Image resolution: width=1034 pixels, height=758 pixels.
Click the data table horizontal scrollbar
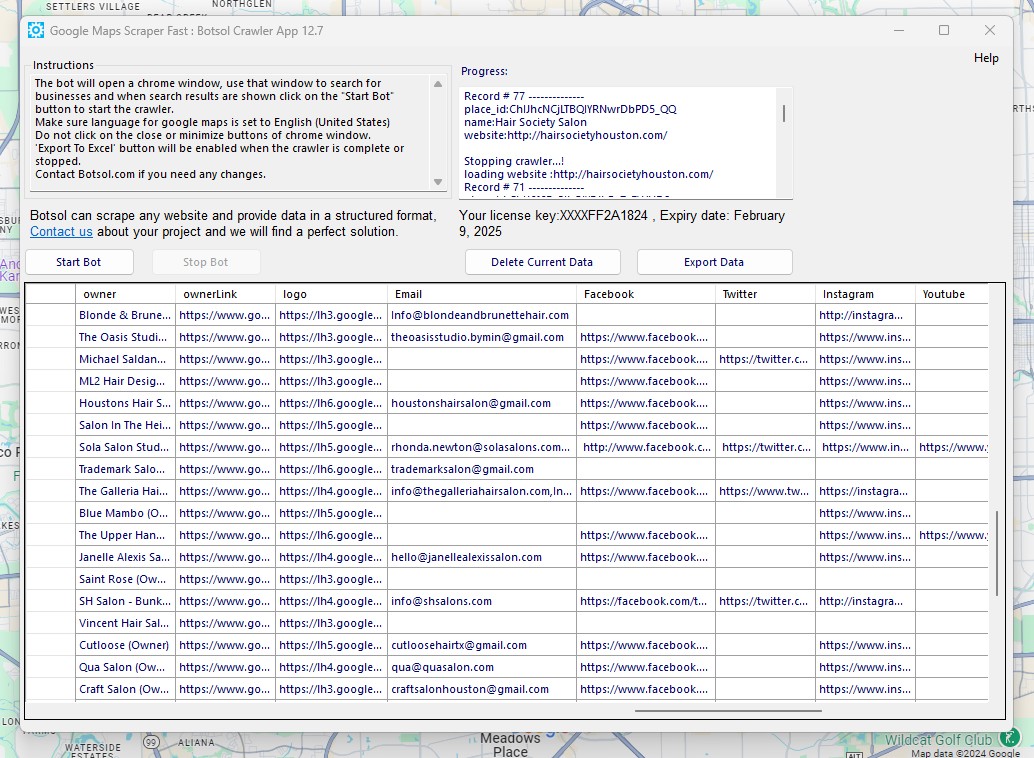727,711
